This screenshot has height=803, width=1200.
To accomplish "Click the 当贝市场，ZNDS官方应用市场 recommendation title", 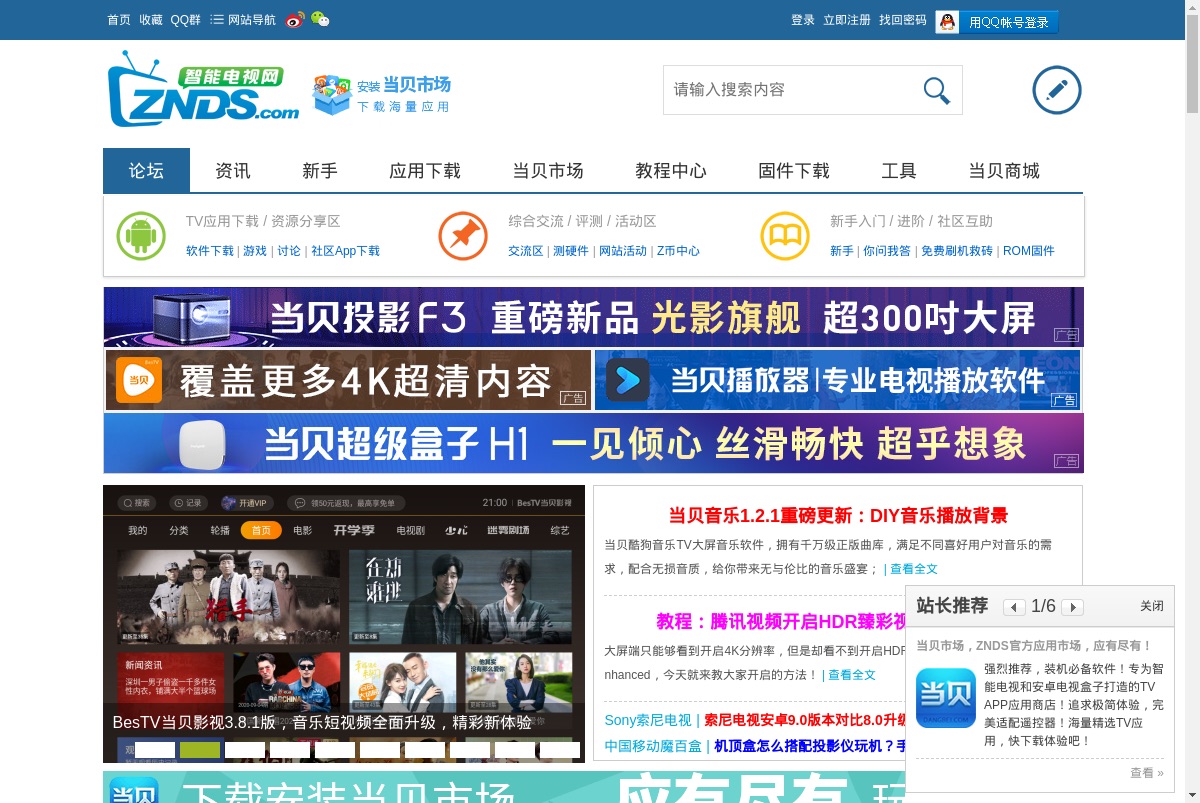I will pos(1034,646).
